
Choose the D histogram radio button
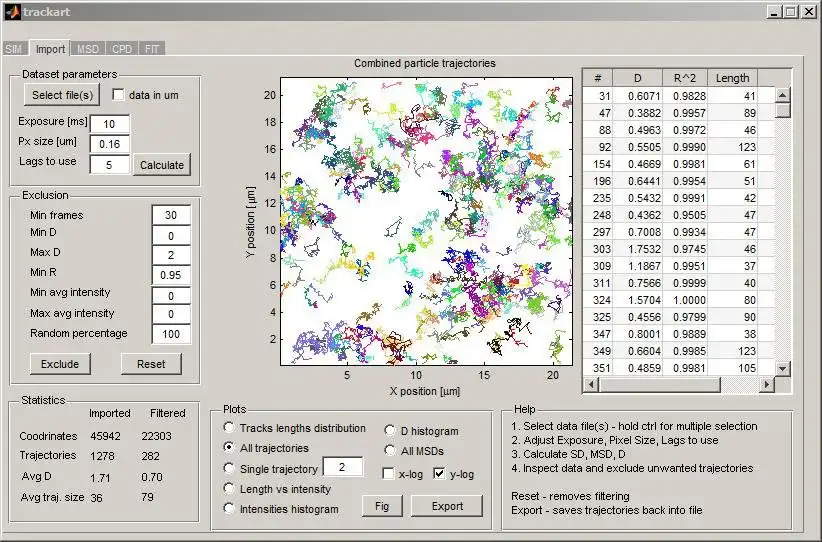[391, 431]
